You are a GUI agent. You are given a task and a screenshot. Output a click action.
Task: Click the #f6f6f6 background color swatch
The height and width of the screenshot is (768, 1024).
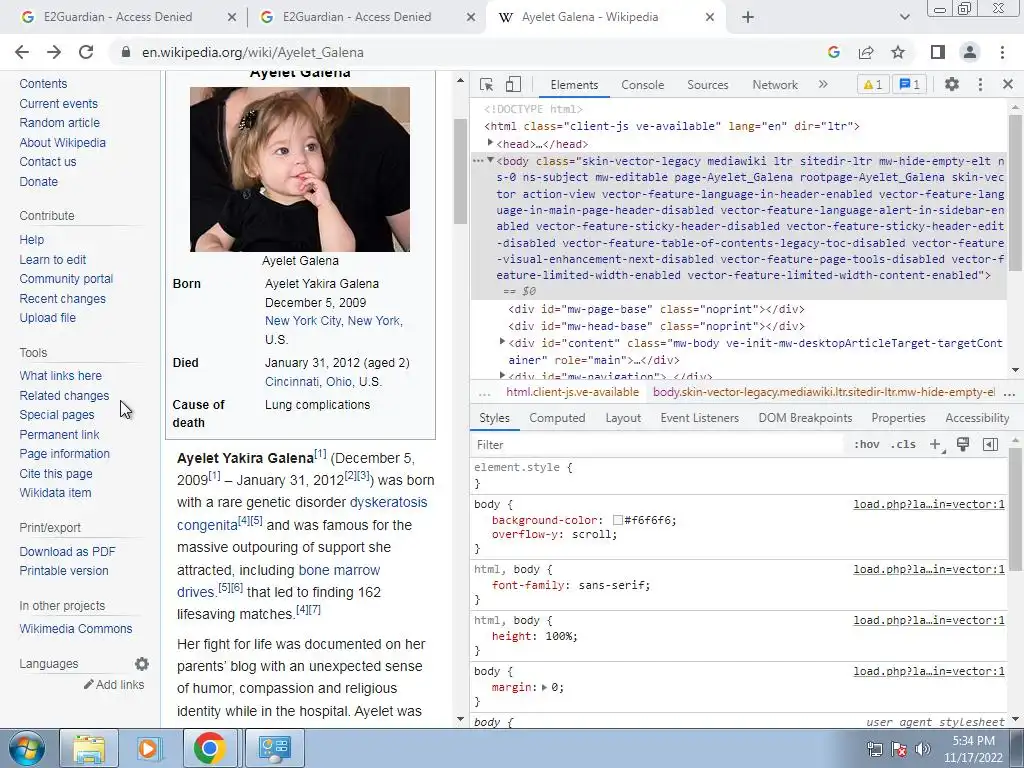(x=617, y=520)
